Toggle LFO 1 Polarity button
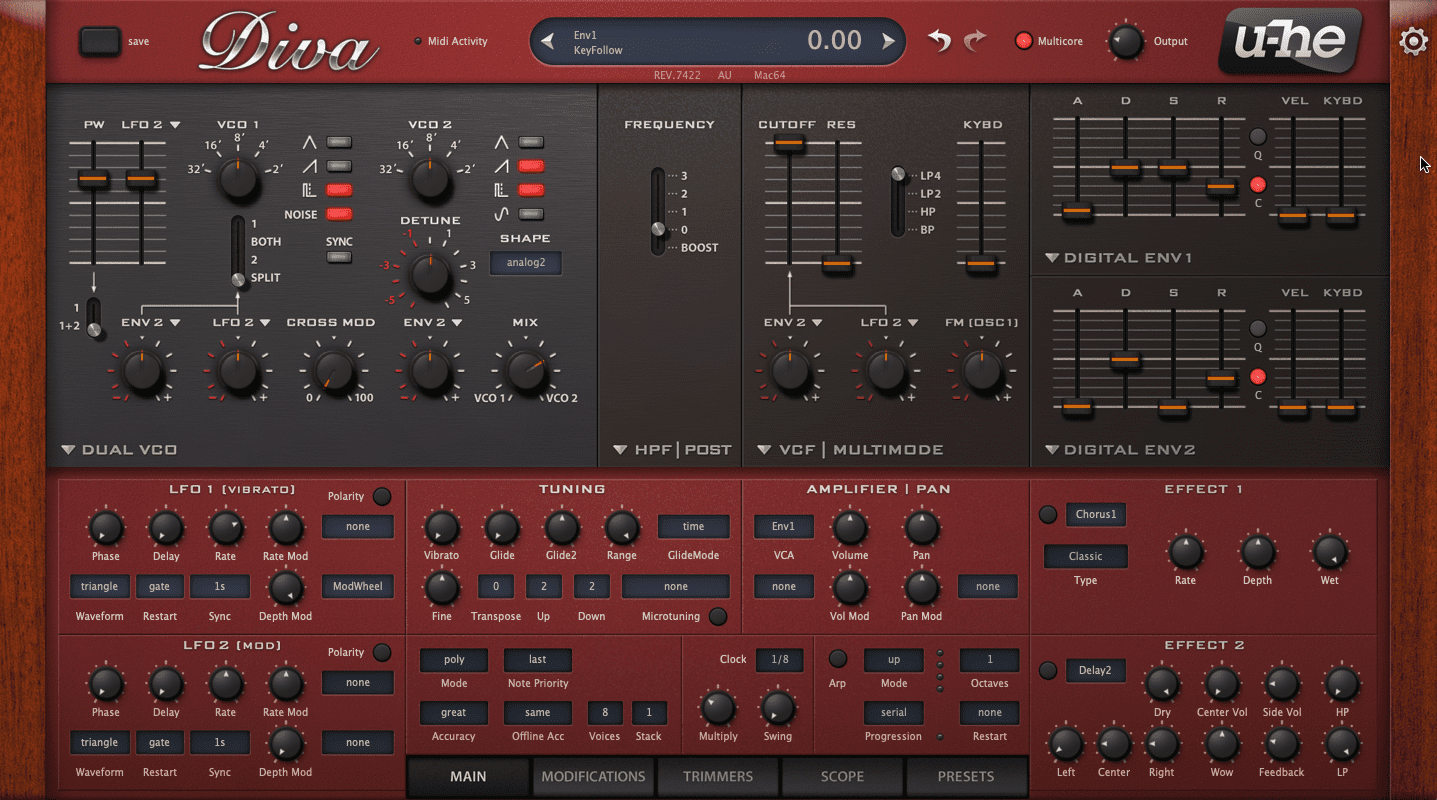The image size is (1437, 800). 382,496
